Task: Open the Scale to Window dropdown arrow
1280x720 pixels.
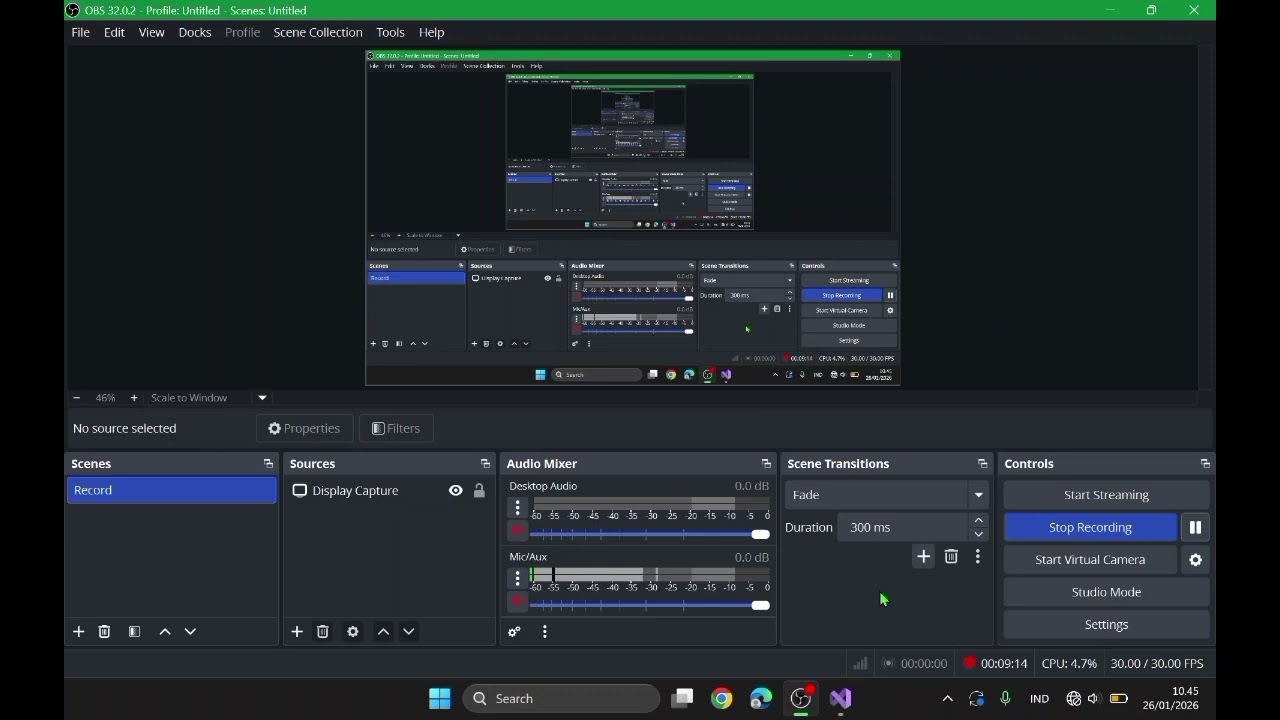Action: pos(262,398)
